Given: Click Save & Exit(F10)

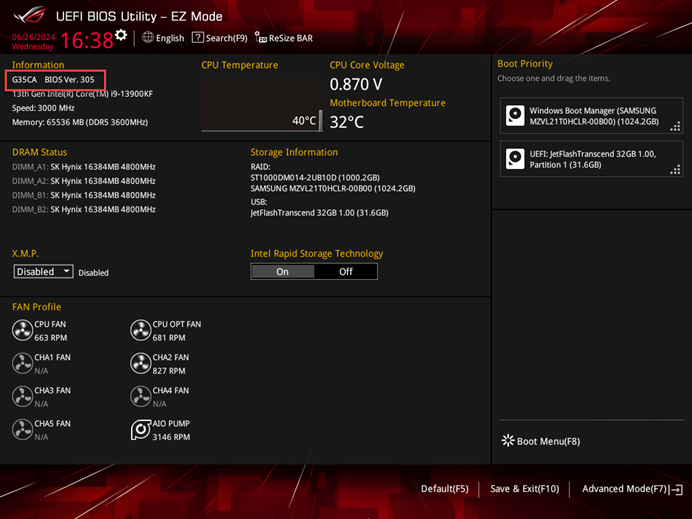Looking at the screenshot, I should click(x=524, y=489).
